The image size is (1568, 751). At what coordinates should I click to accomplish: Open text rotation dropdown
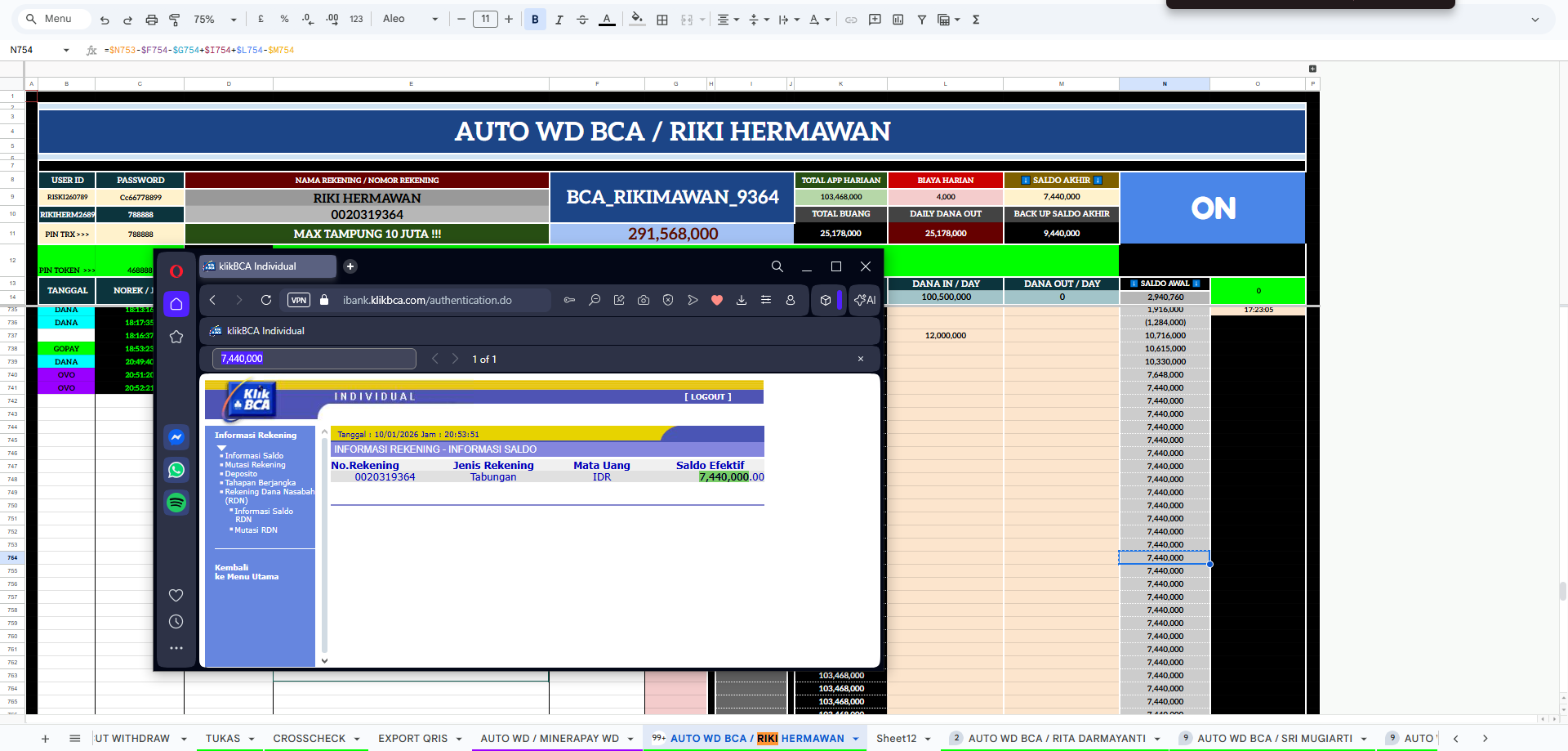click(x=819, y=20)
